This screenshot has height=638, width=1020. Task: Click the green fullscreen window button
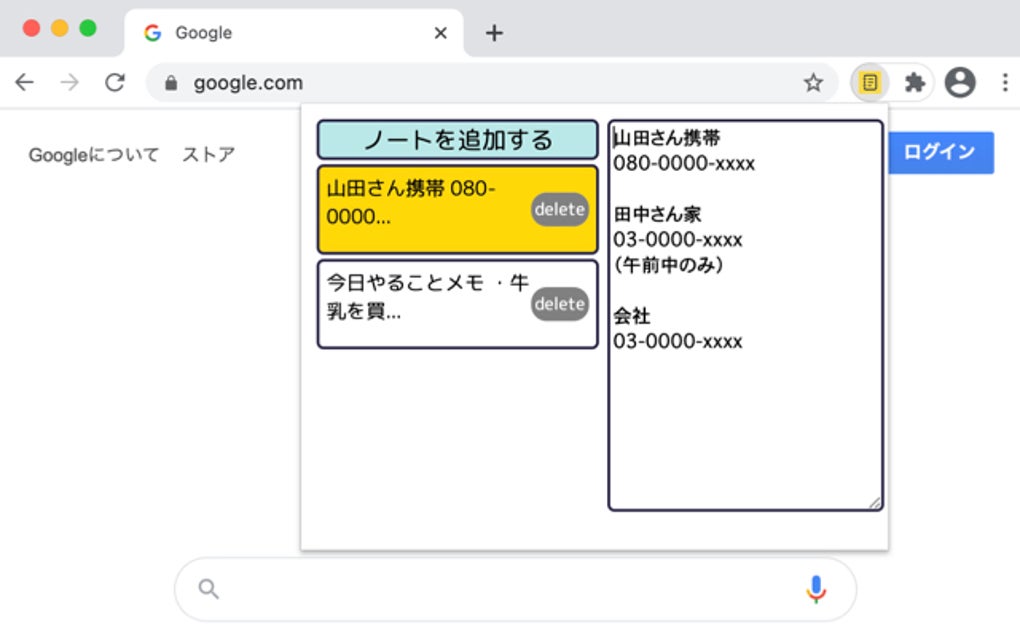click(x=88, y=28)
